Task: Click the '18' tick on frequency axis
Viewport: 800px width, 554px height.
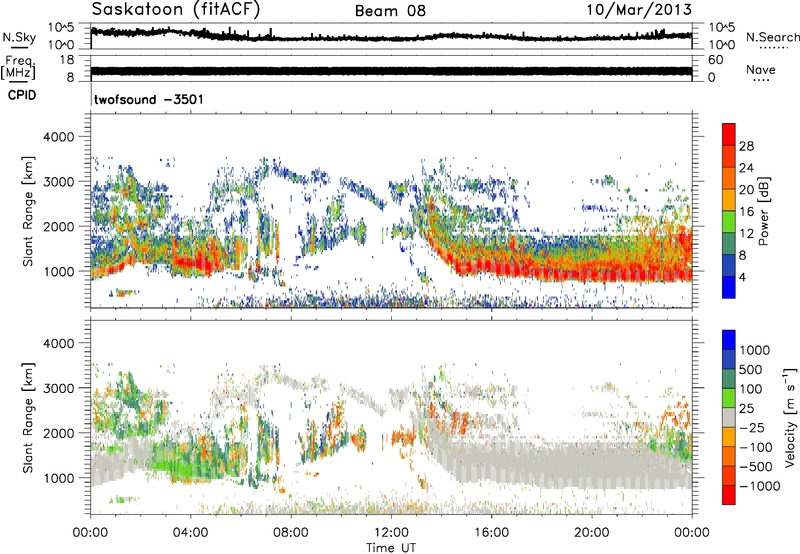Action: [x=67, y=60]
